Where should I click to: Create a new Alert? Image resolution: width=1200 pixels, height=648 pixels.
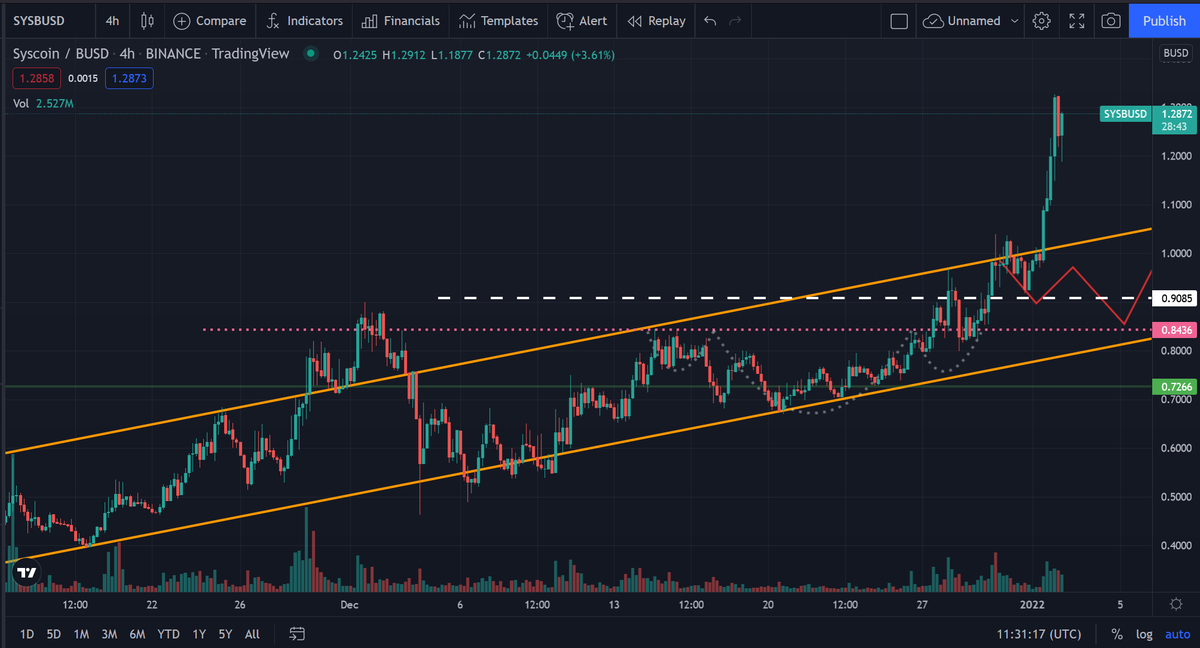coord(582,20)
